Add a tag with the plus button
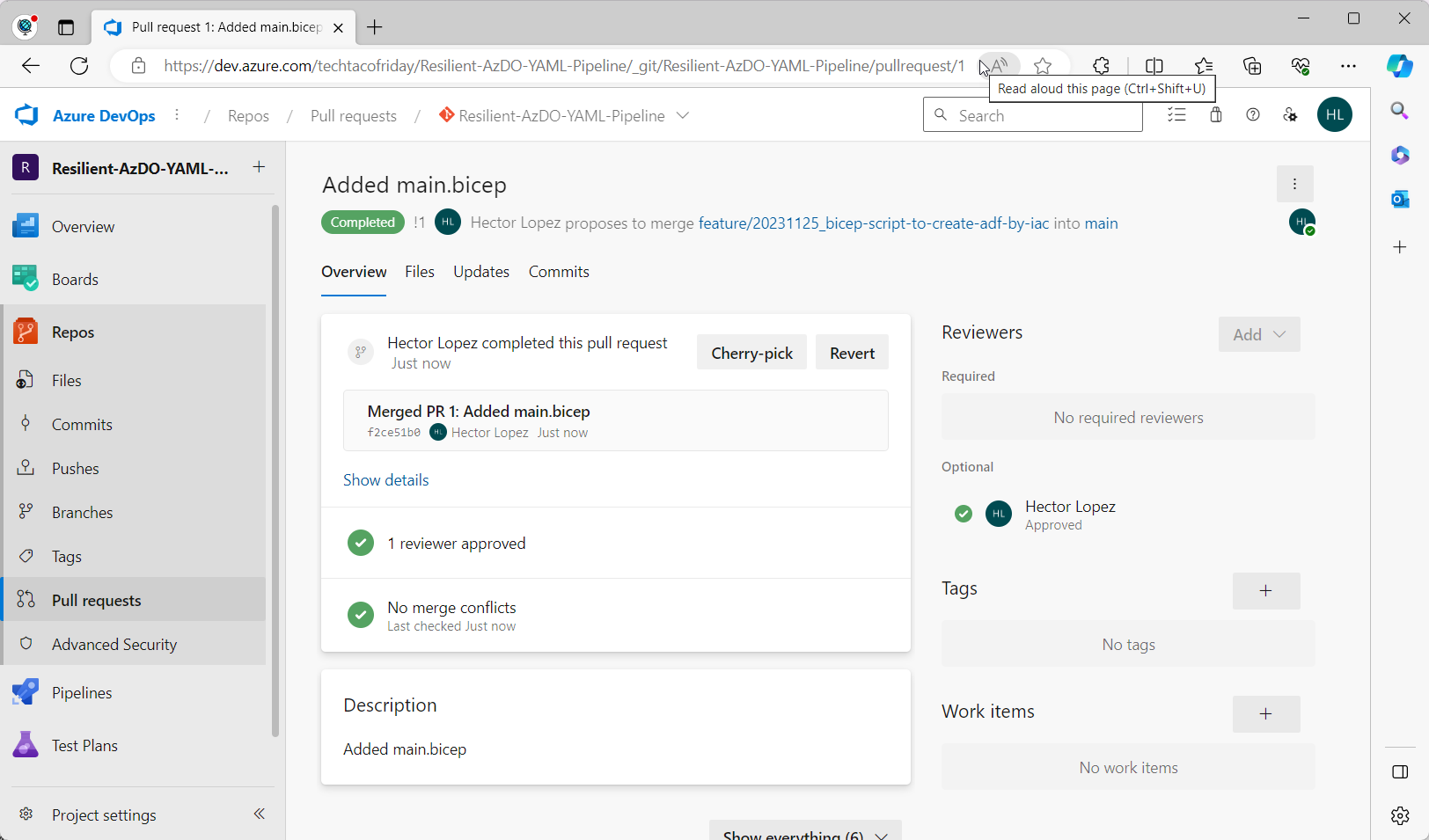The image size is (1429, 840). click(1265, 591)
